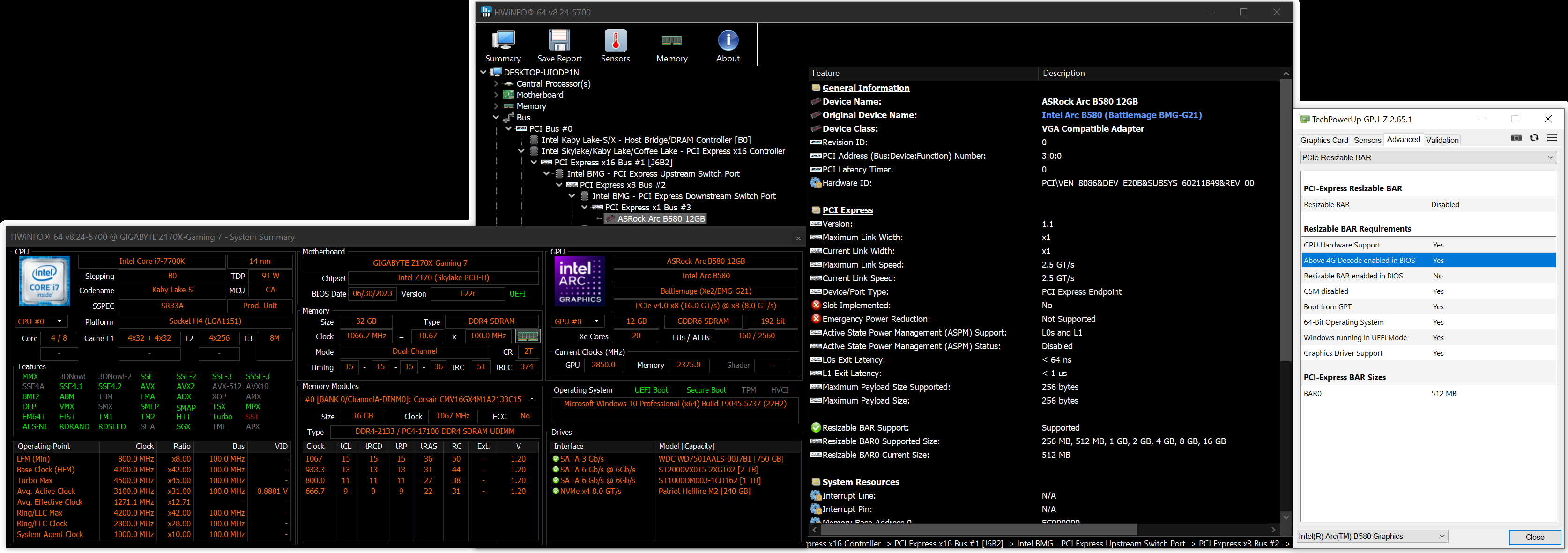This screenshot has height=553, width=1568.
Task: Click the red X icon beside Slot Implemented
Action: click(816, 305)
